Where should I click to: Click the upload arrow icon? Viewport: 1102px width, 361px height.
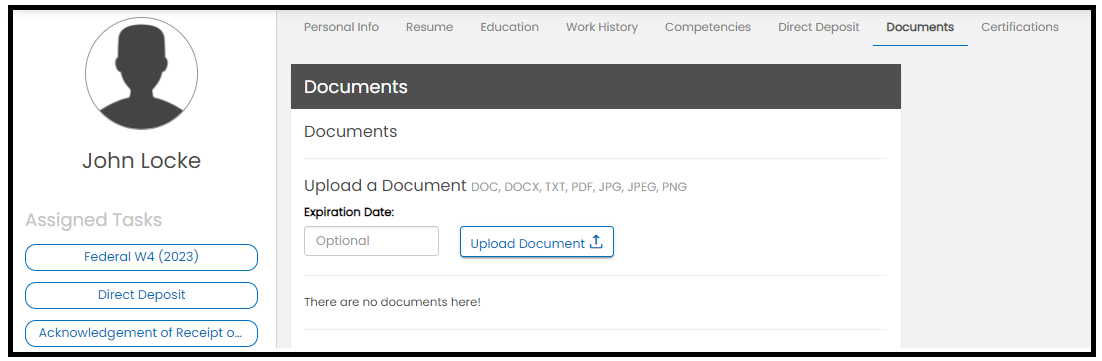[596, 242]
